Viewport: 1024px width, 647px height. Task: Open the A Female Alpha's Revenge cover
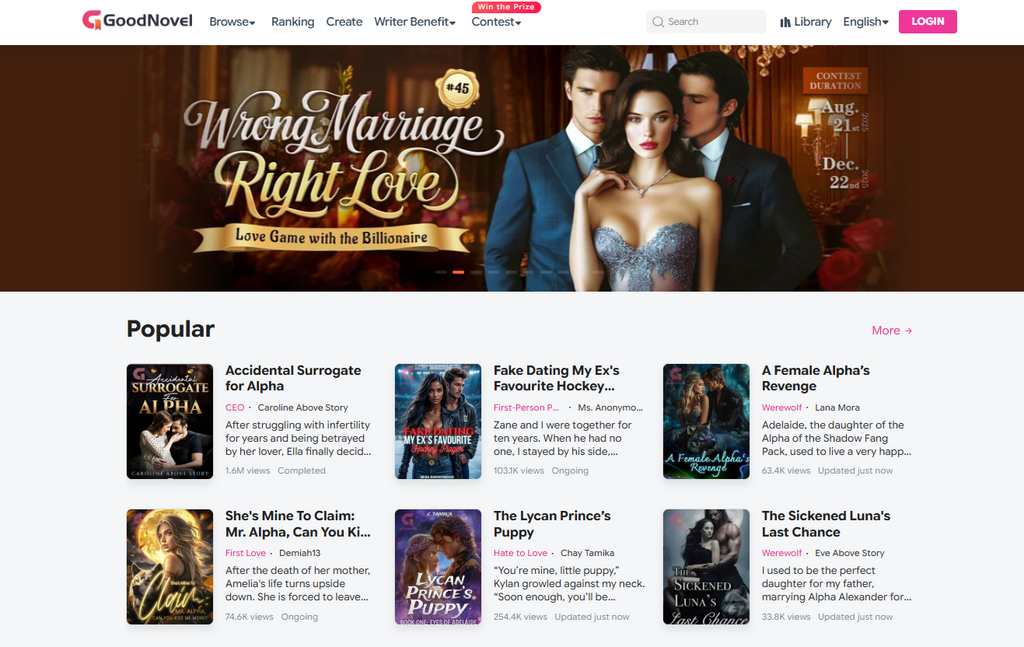pyautogui.click(x=707, y=422)
